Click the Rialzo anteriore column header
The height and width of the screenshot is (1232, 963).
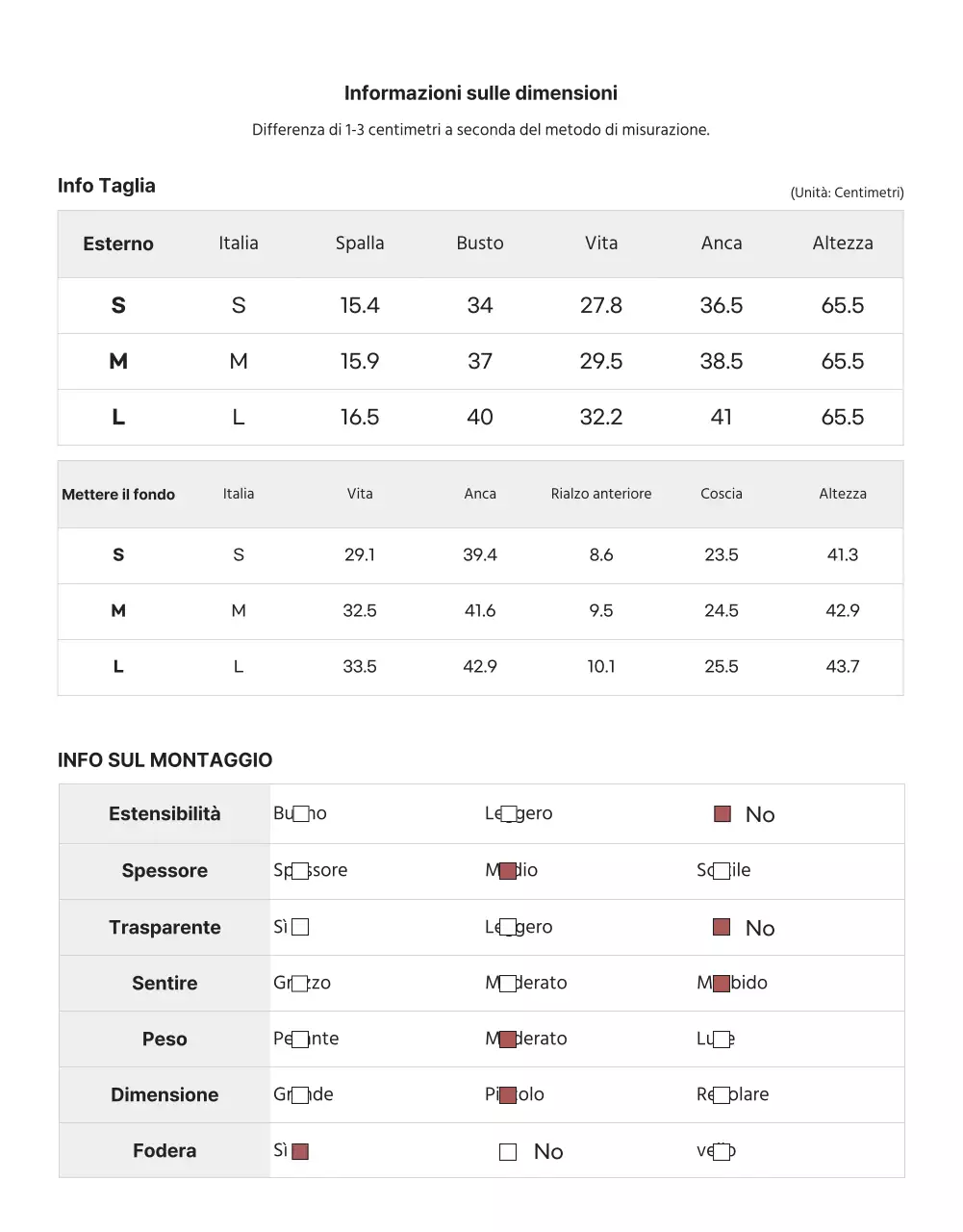pos(601,494)
